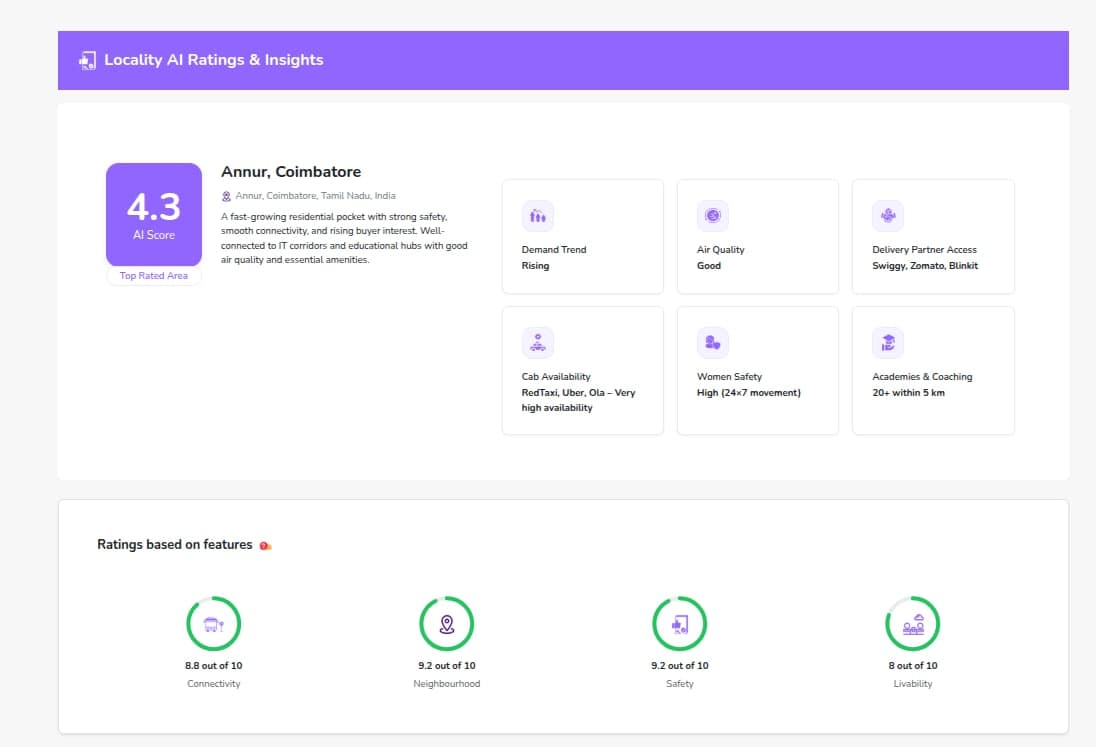Screen dimensions: 1096x747
Task: Click the Delivery Partner Access label
Action: [924, 249]
